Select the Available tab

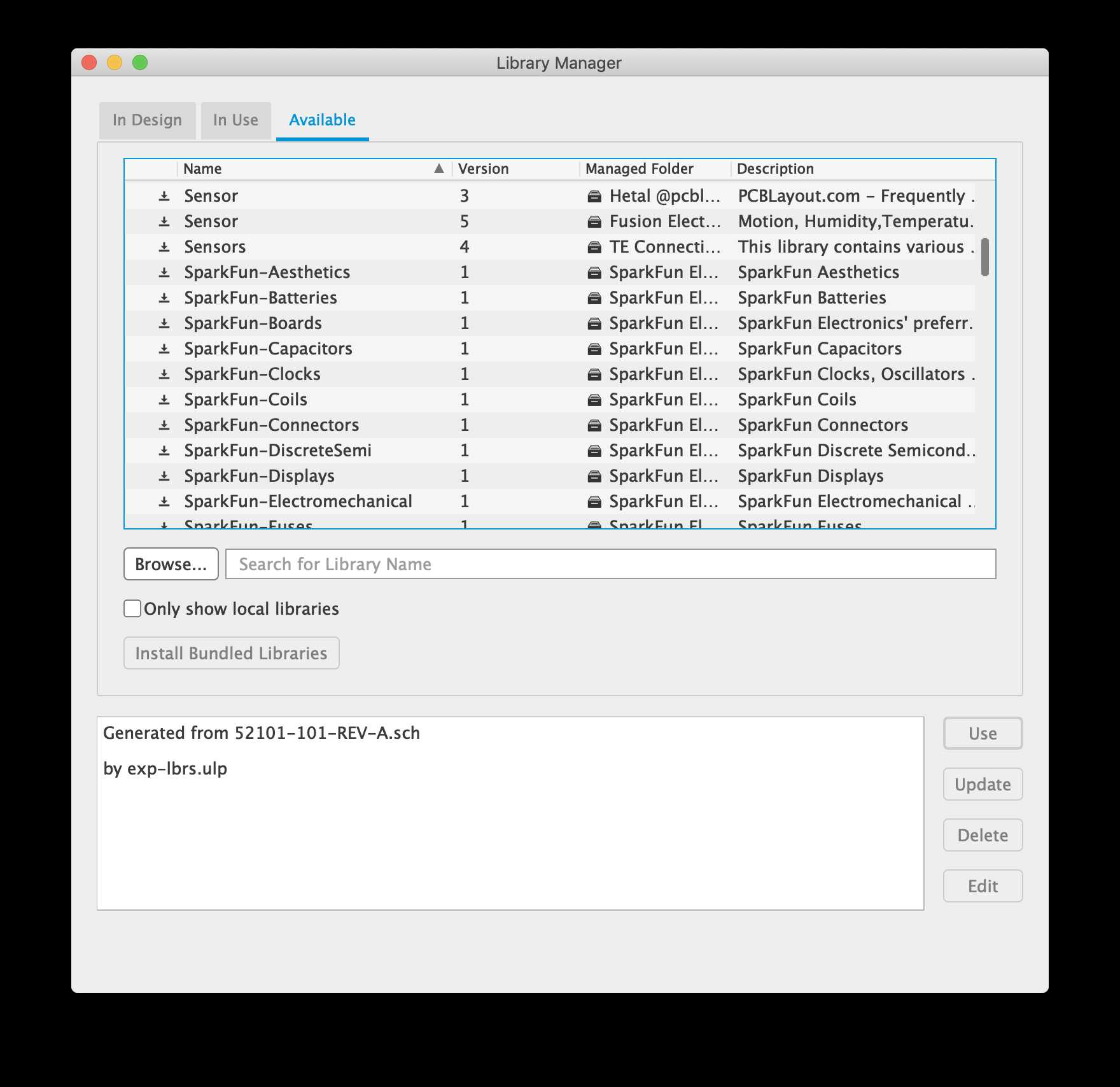323,120
